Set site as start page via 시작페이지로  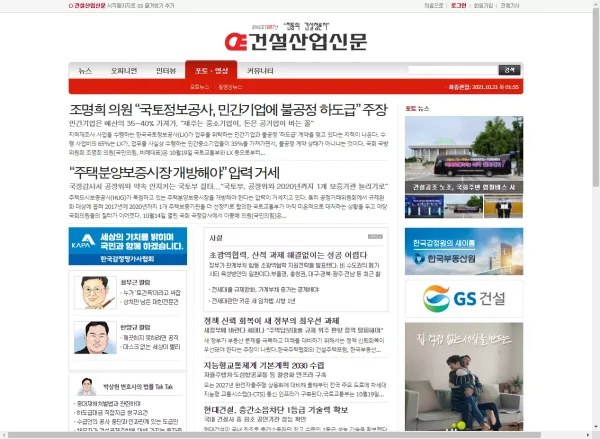coord(121,6)
